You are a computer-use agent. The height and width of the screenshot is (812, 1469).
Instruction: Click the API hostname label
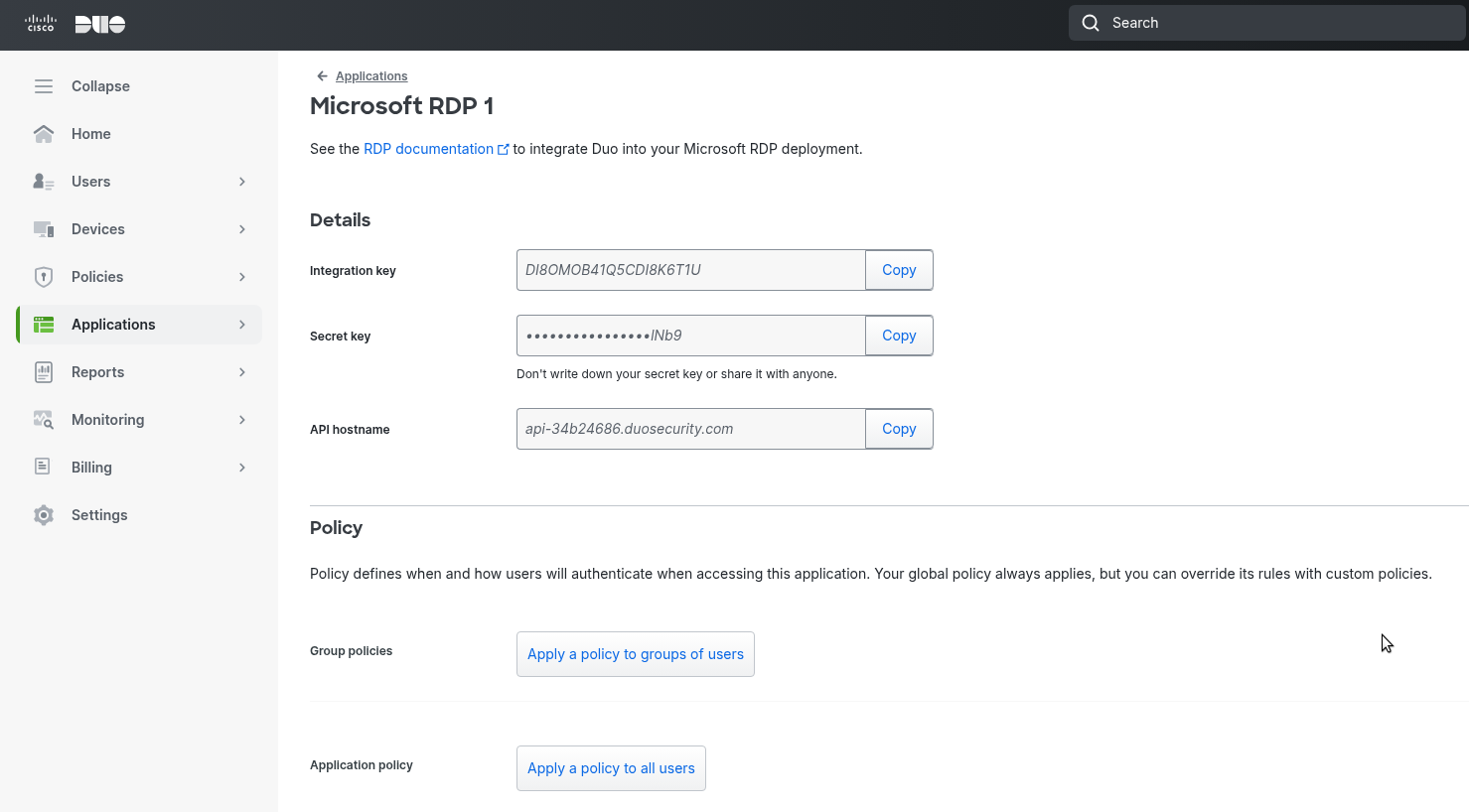point(350,430)
